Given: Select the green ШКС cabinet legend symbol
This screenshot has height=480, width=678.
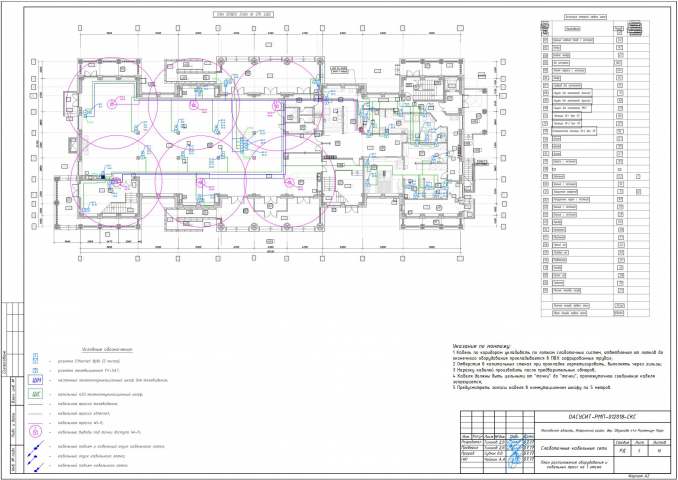Looking at the screenshot, I should click(35, 394).
